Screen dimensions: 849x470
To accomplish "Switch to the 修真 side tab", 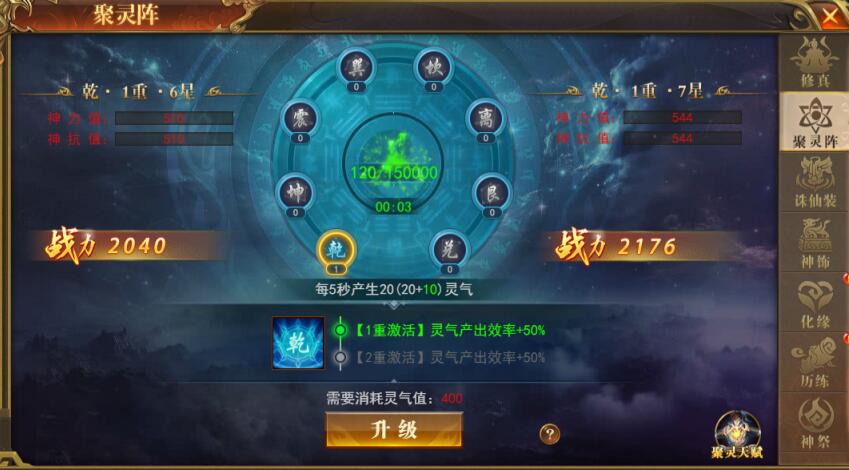I will [813, 62].
